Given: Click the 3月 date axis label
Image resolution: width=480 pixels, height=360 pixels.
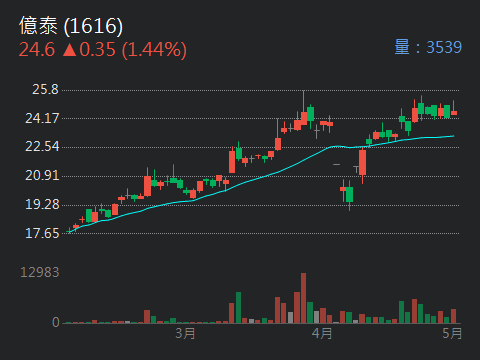Looking at the screenshot, I should click(x=185, y=333).
